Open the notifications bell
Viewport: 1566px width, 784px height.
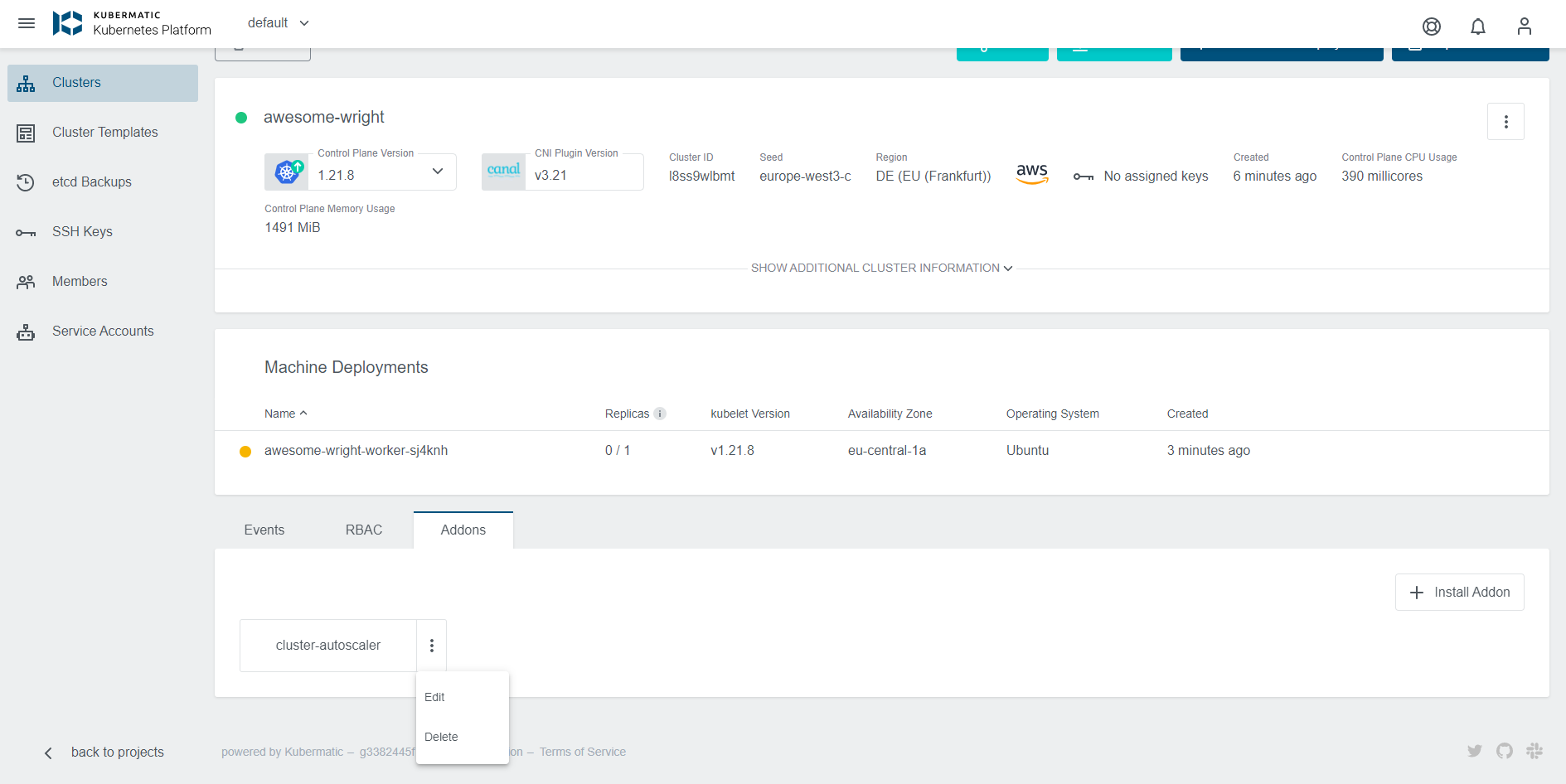click(x=1477, y=27)
